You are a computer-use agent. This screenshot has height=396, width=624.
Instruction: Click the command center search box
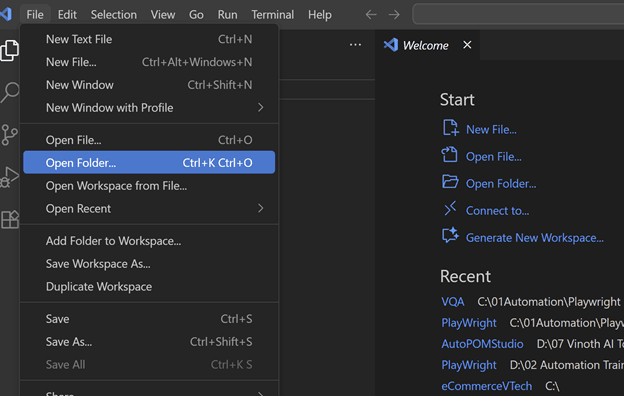pos(518,15)
